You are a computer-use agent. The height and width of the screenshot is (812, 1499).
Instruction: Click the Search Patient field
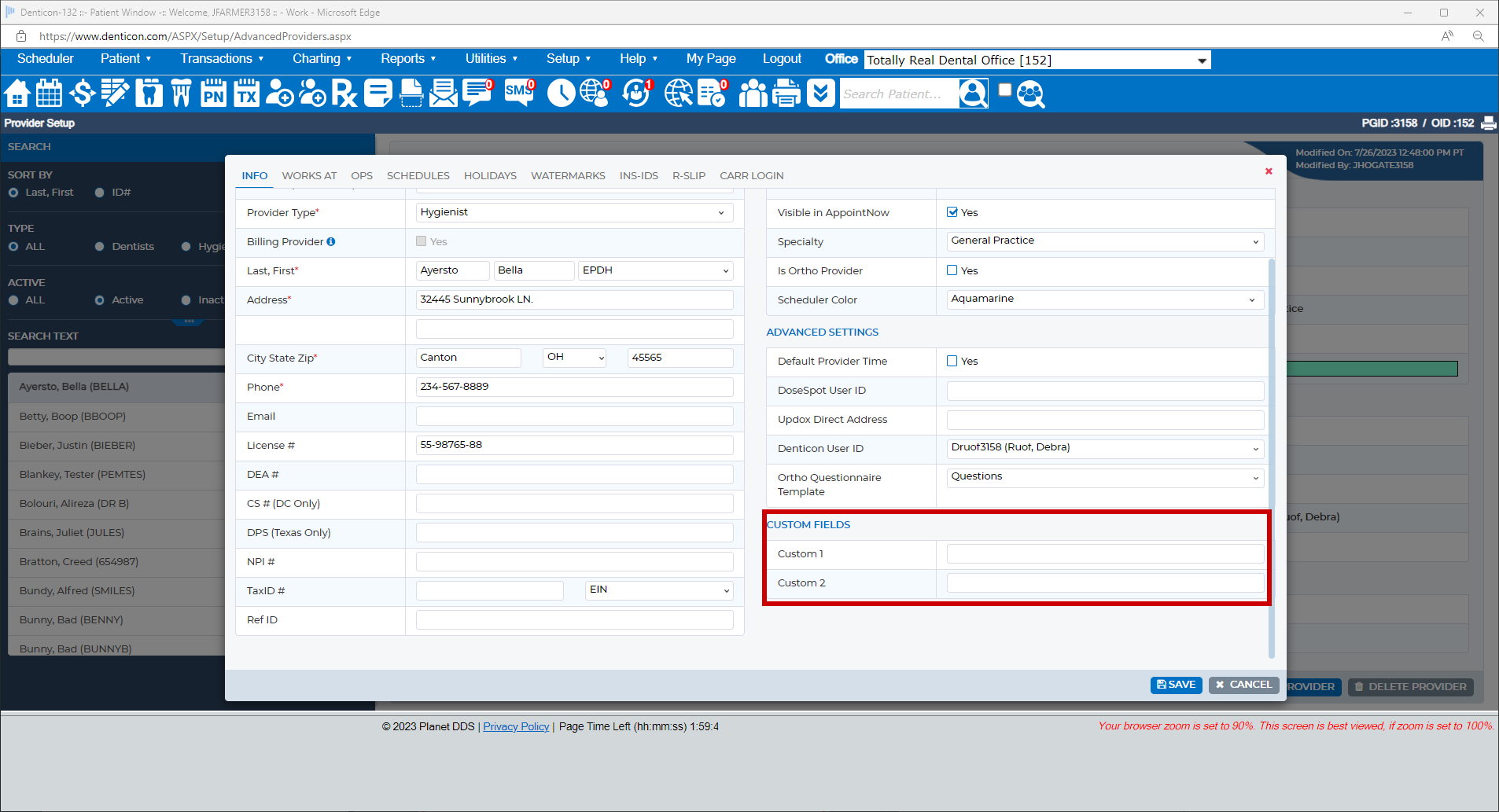tap(900, 94)
